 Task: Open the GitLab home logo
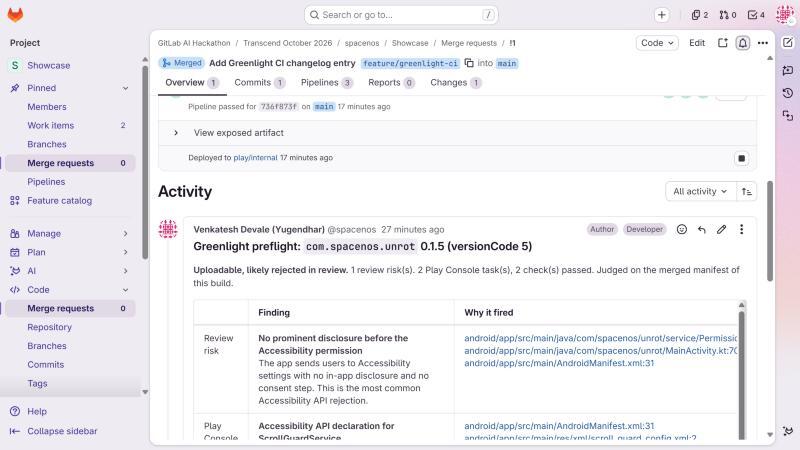(x=15, y=15)
